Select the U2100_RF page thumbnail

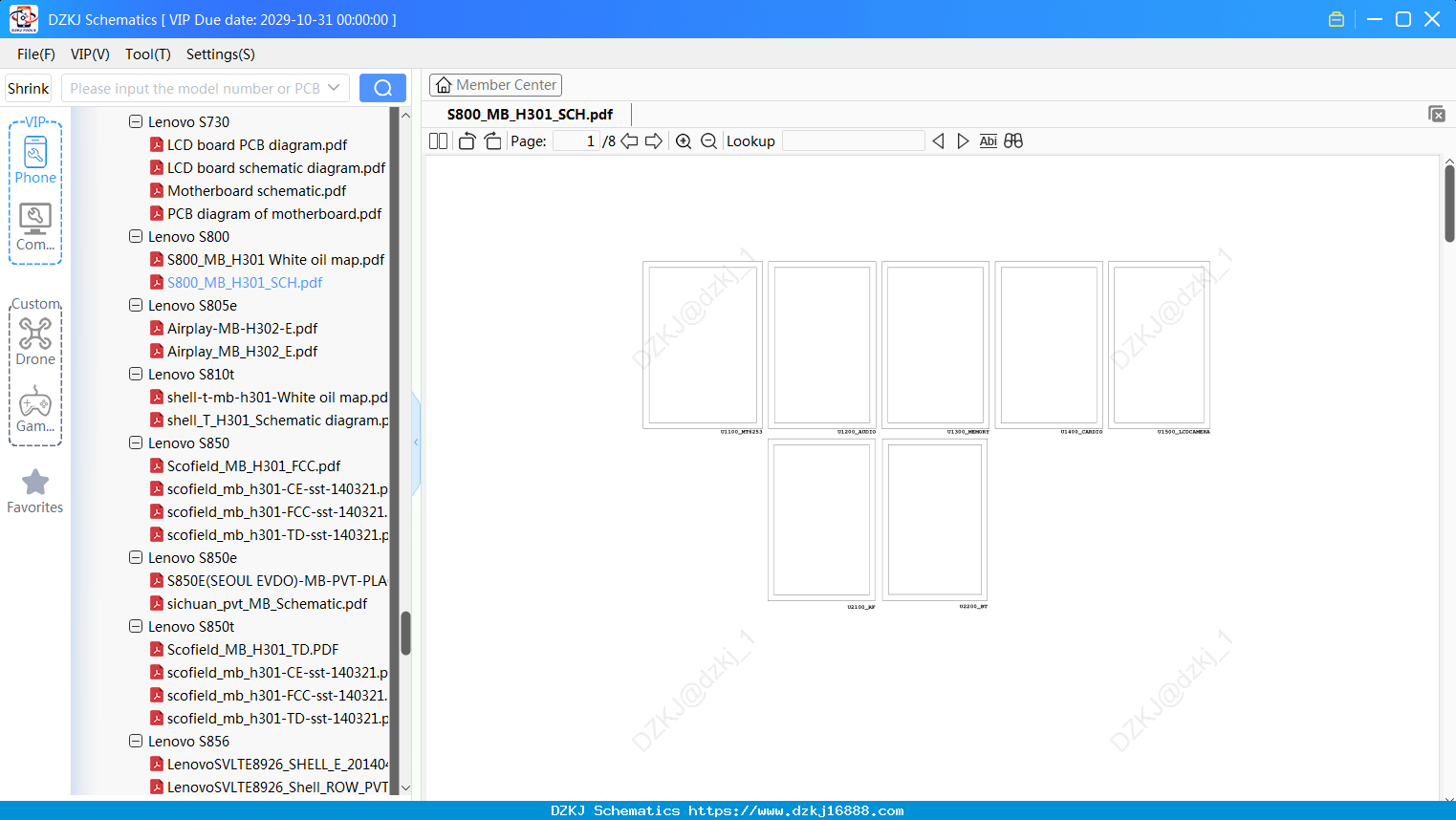[822, 520]
